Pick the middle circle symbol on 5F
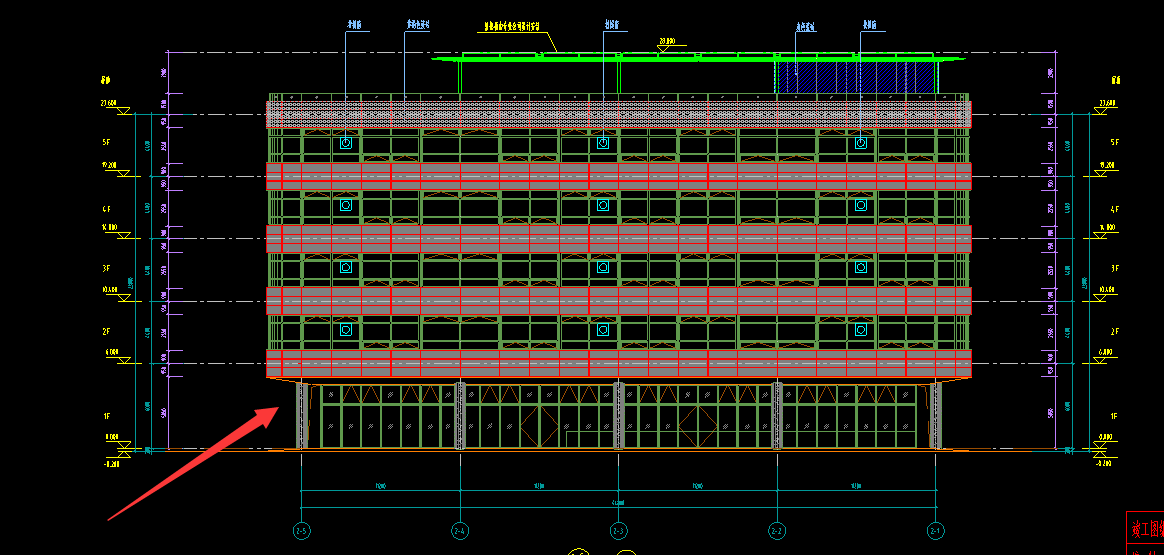 (604, 142)
